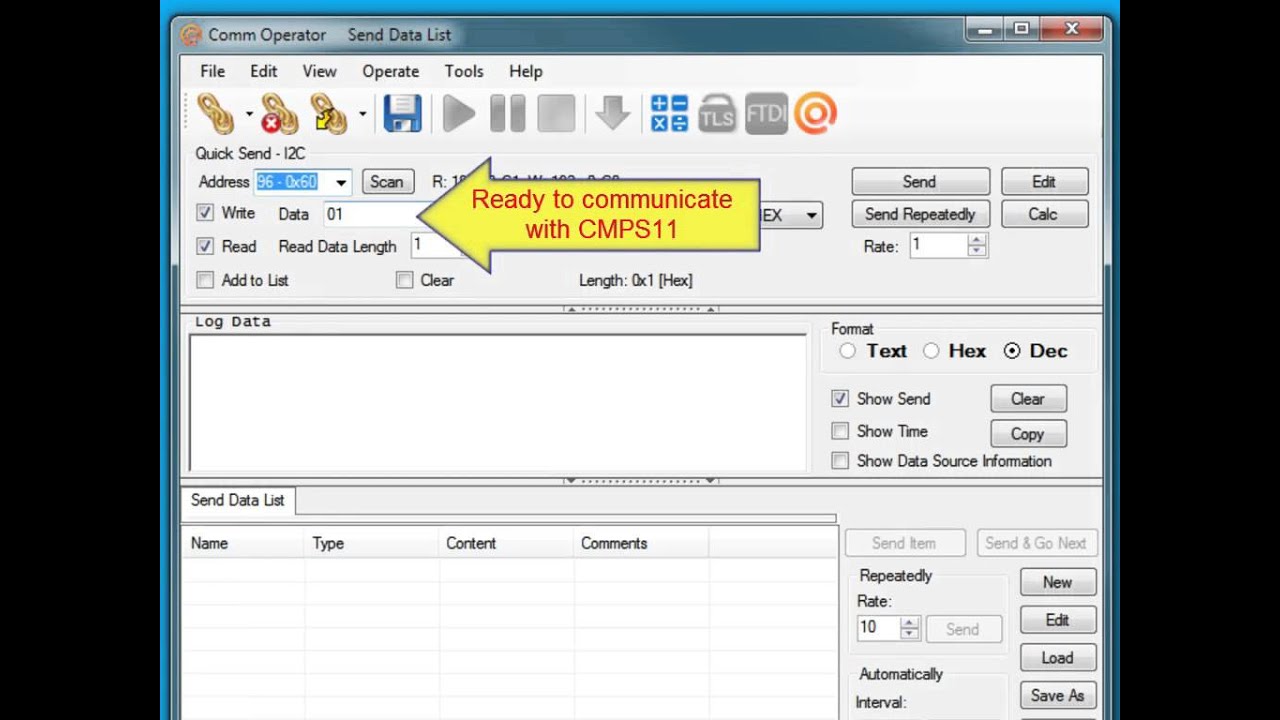Select the Dec format radio button
1280x720 pixels.
click(x=1012, y=351)
